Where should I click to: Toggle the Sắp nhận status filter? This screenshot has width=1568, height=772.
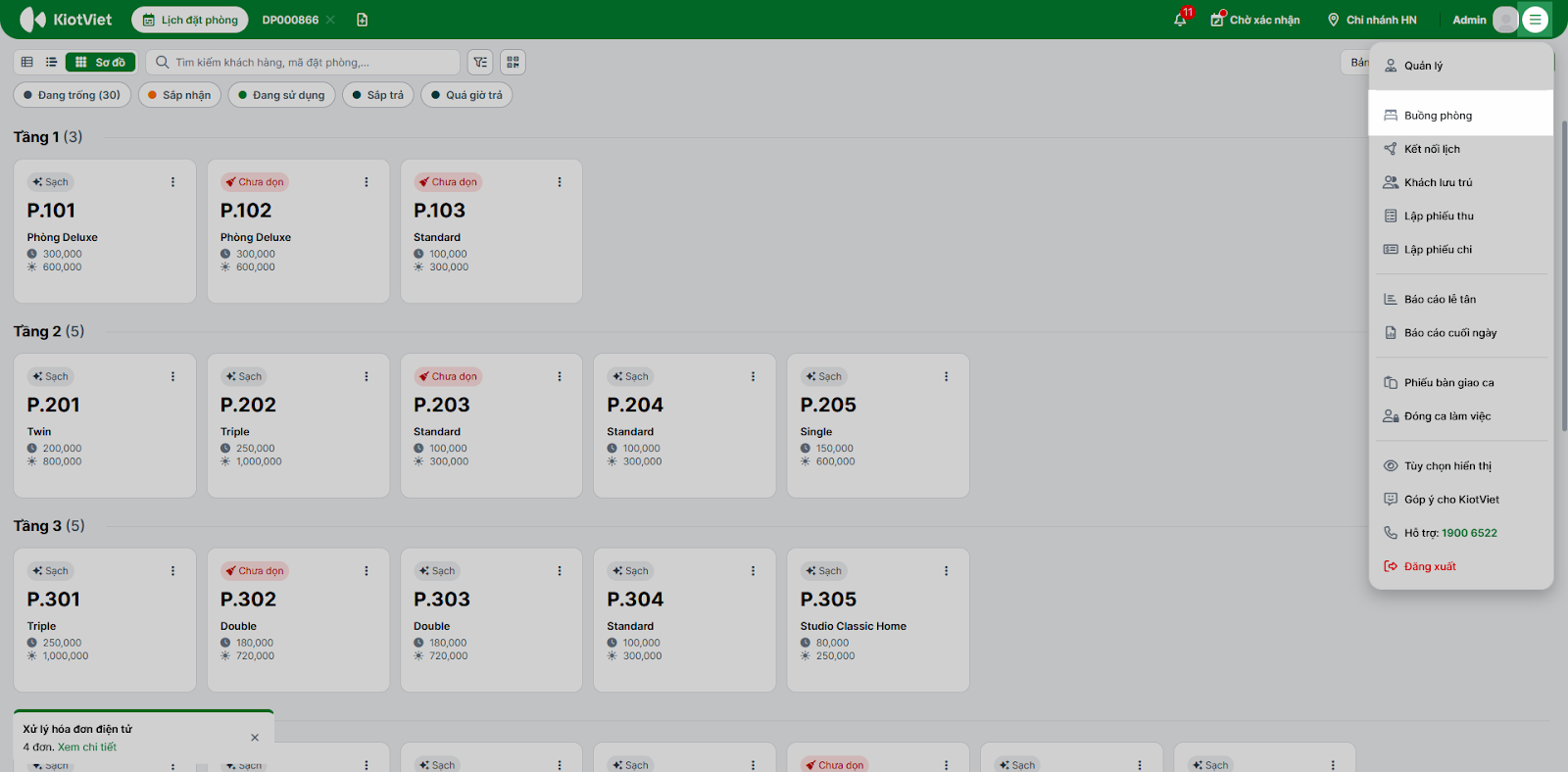click(179, 95)
